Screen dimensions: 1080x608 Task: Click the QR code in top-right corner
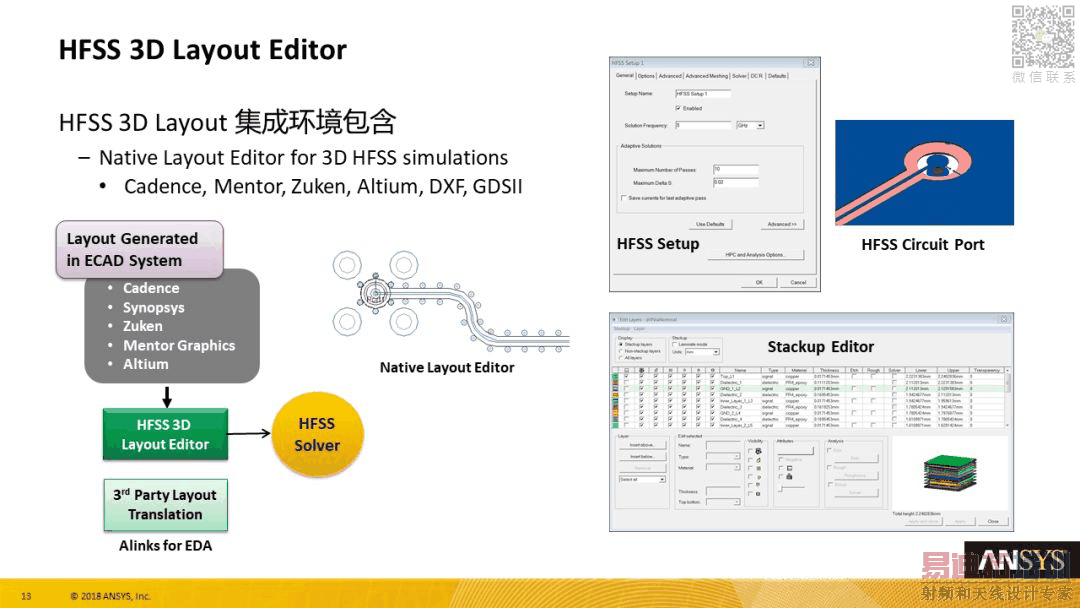(1042, 36)
